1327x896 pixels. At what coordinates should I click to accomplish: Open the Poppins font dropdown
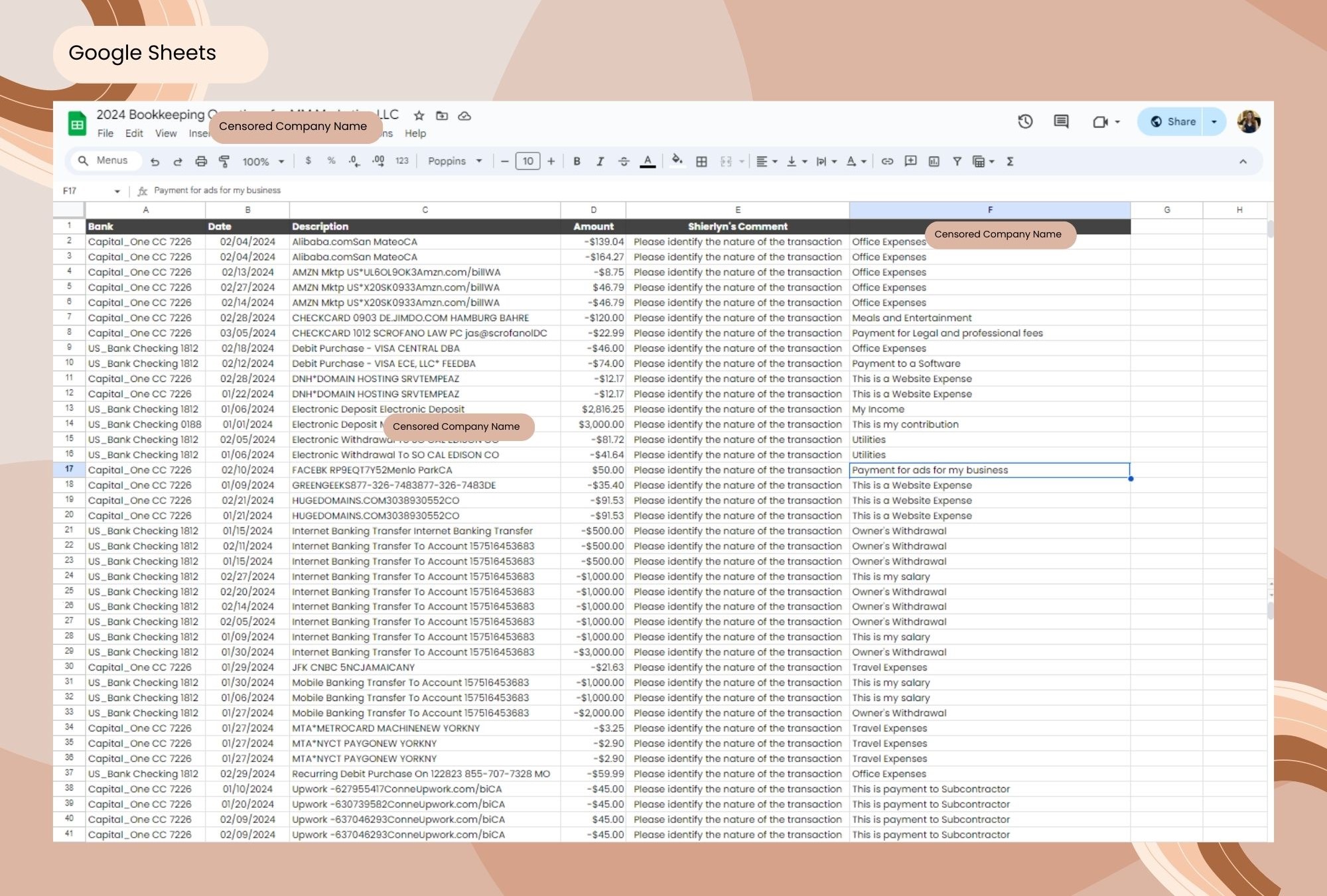coord(455,161)
